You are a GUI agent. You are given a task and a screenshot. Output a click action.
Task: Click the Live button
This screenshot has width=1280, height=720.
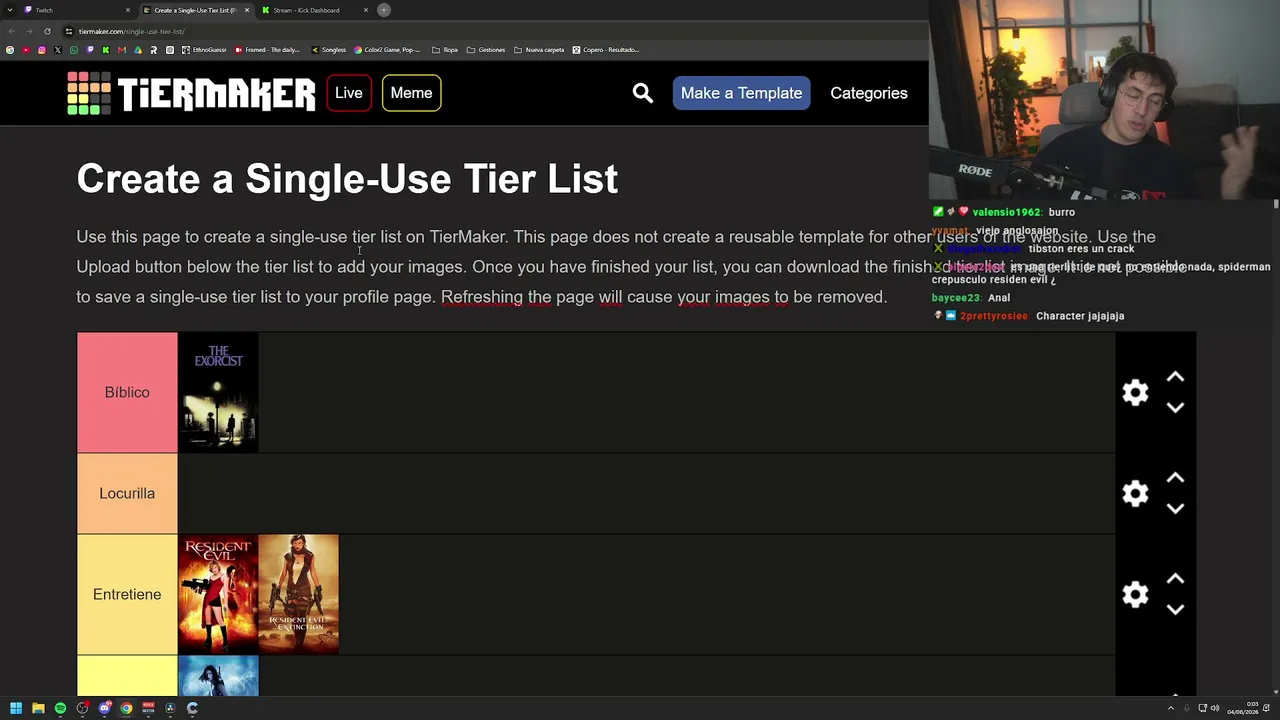[x=349, y=93]
